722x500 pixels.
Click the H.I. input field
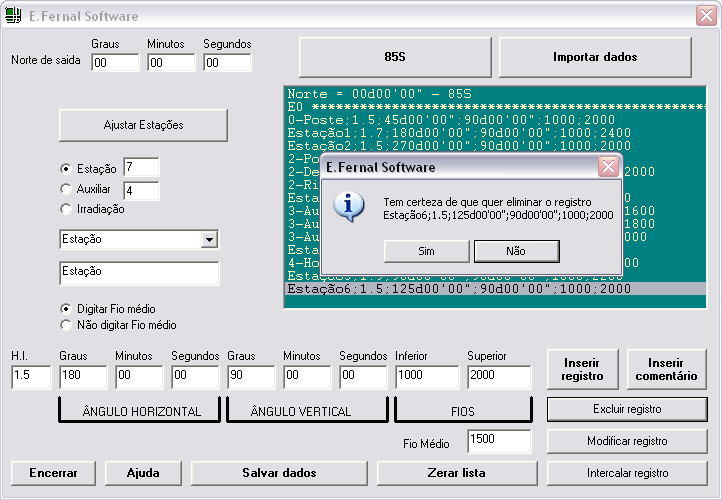pos(31,377)
